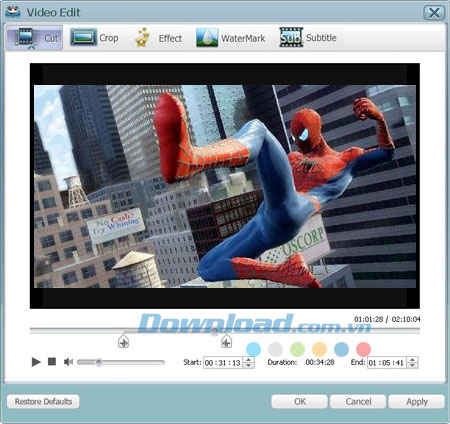Click the stop playback button
This screenshot has width=450, height=424.
tap(52, 362)
